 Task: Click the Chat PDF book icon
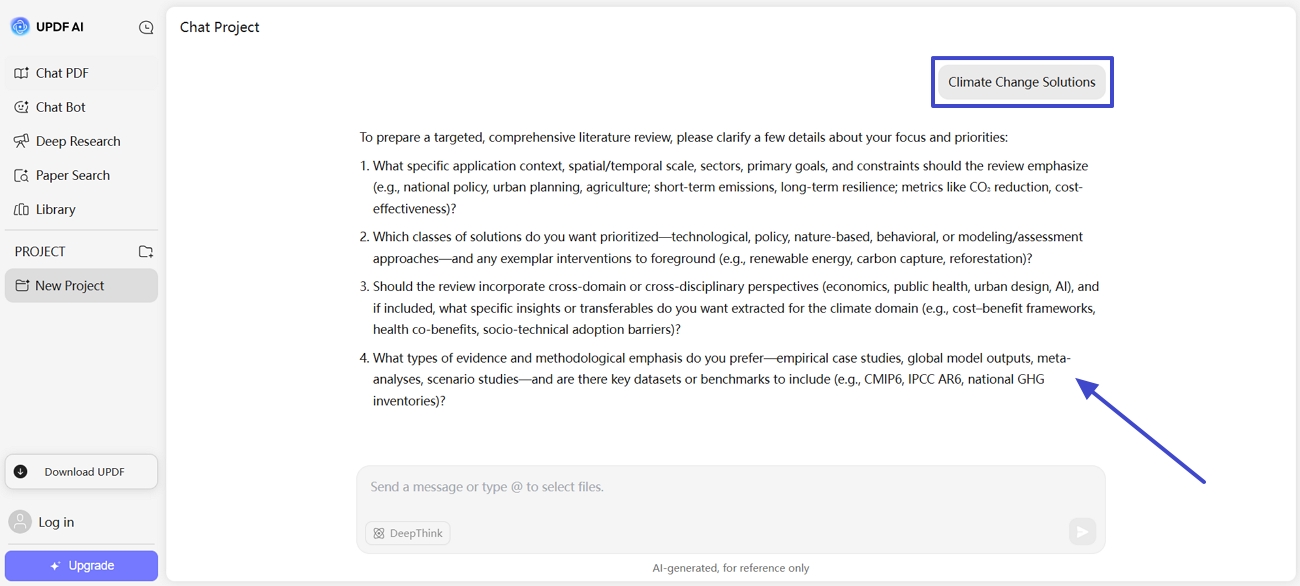point(21,73)
